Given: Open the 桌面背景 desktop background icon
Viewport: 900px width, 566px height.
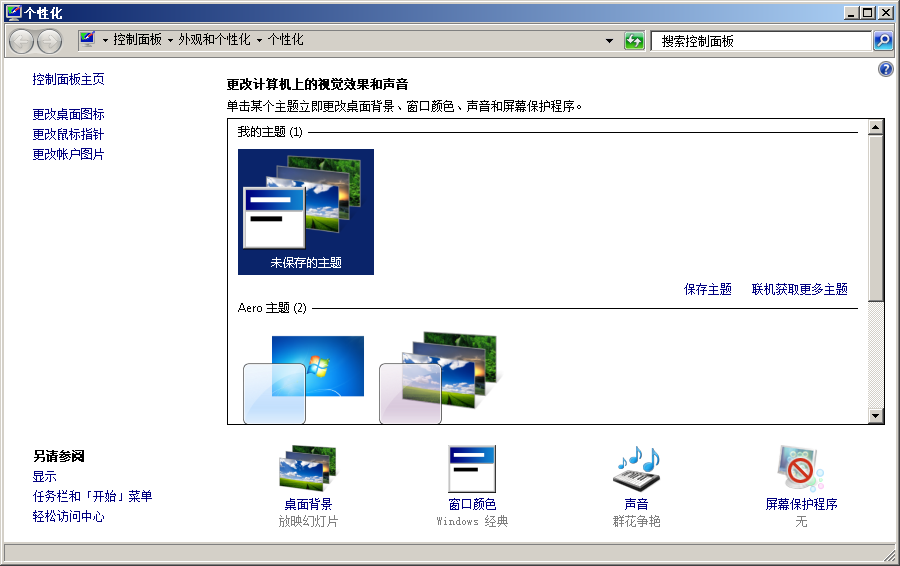Looking at the screenshot, I should pyautogui.click(x=307, y=469).
